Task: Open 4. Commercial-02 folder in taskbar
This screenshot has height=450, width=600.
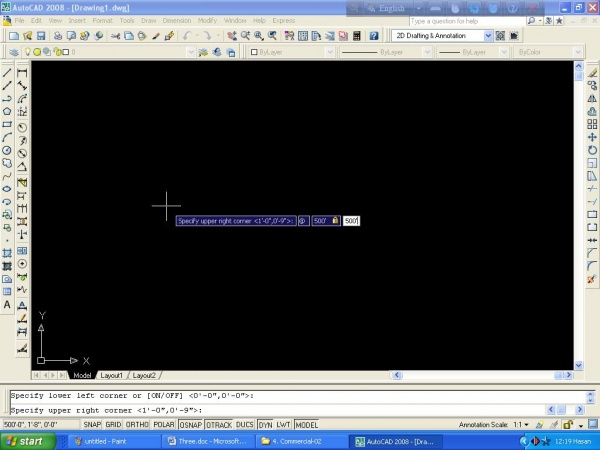Action: [x=301, y=441]
